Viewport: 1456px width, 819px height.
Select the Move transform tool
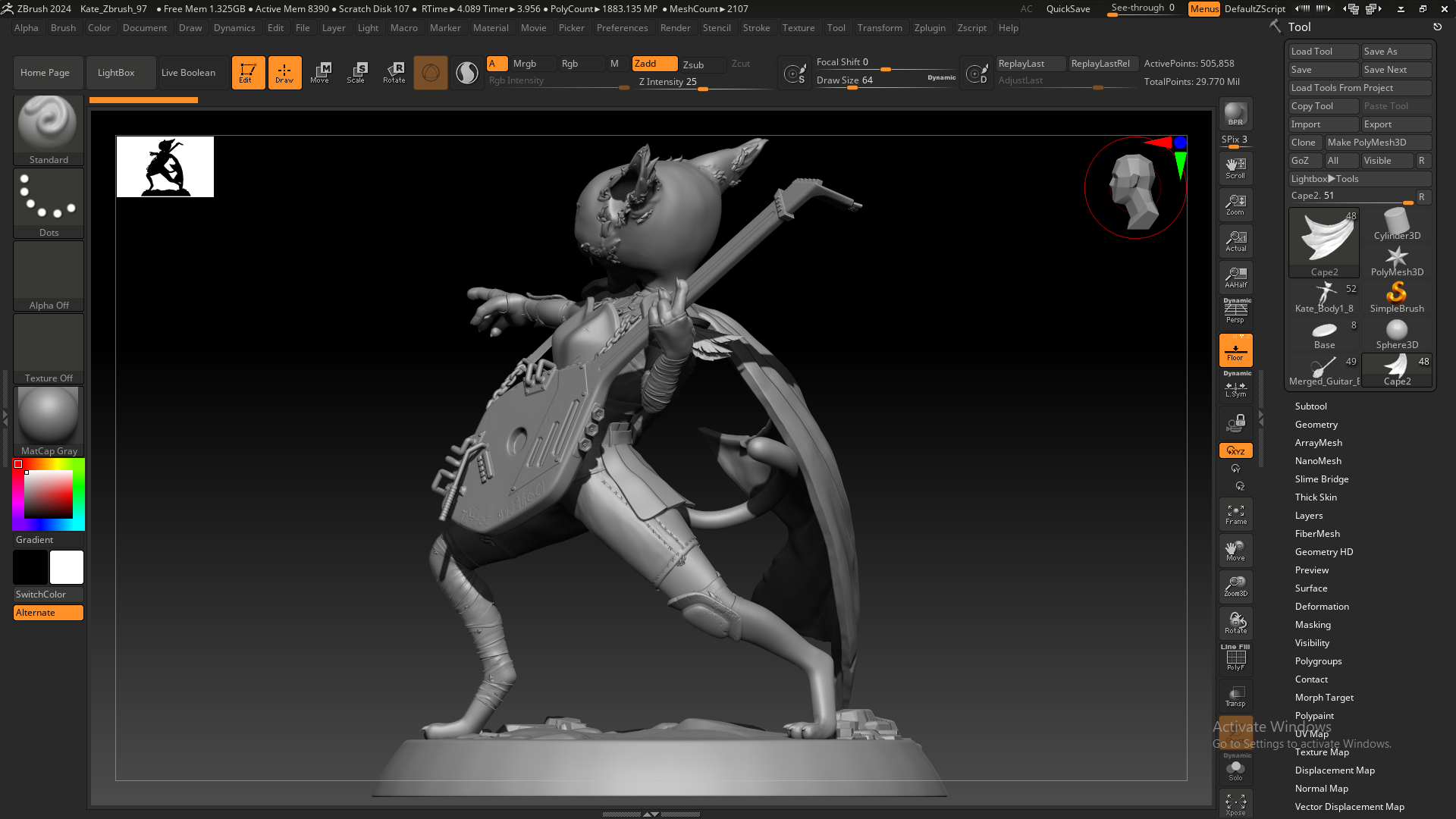pos(320,73)
